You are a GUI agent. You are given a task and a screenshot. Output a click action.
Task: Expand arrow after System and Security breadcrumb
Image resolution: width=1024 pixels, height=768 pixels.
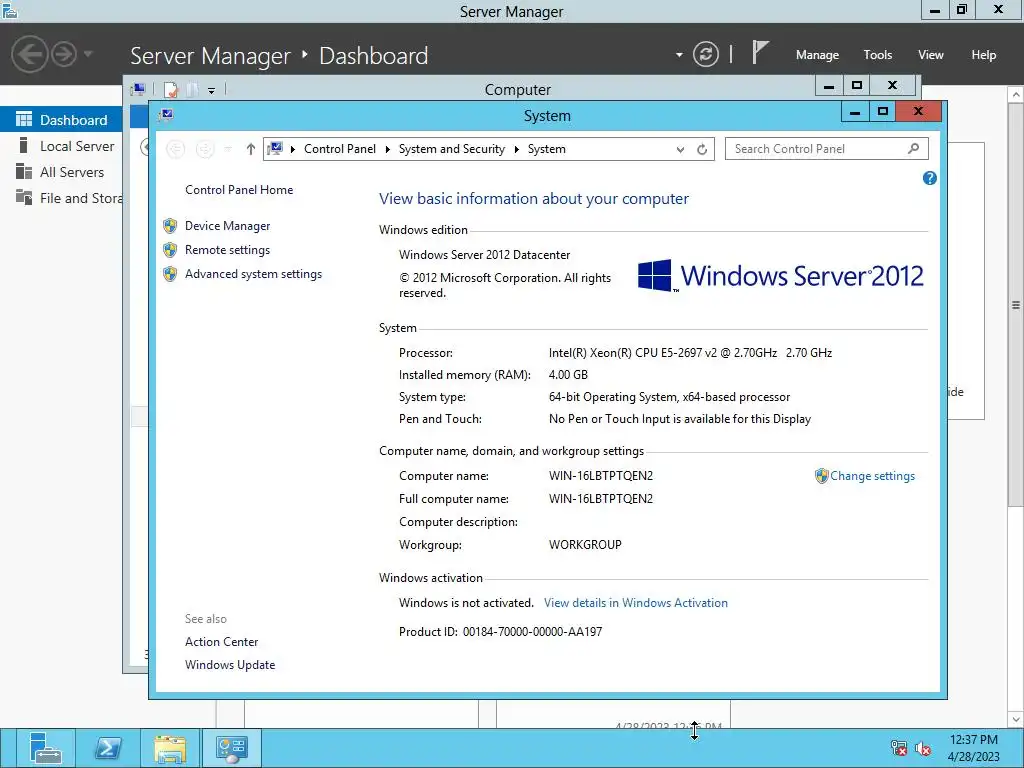pos(517,150)
